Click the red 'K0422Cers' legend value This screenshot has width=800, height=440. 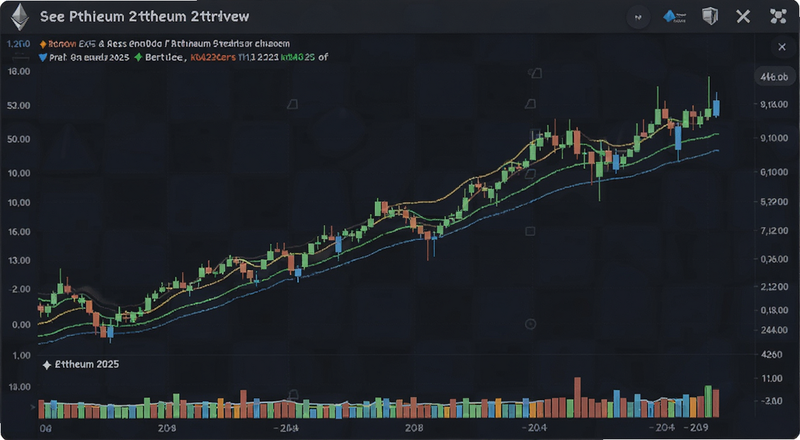[213, 58]
